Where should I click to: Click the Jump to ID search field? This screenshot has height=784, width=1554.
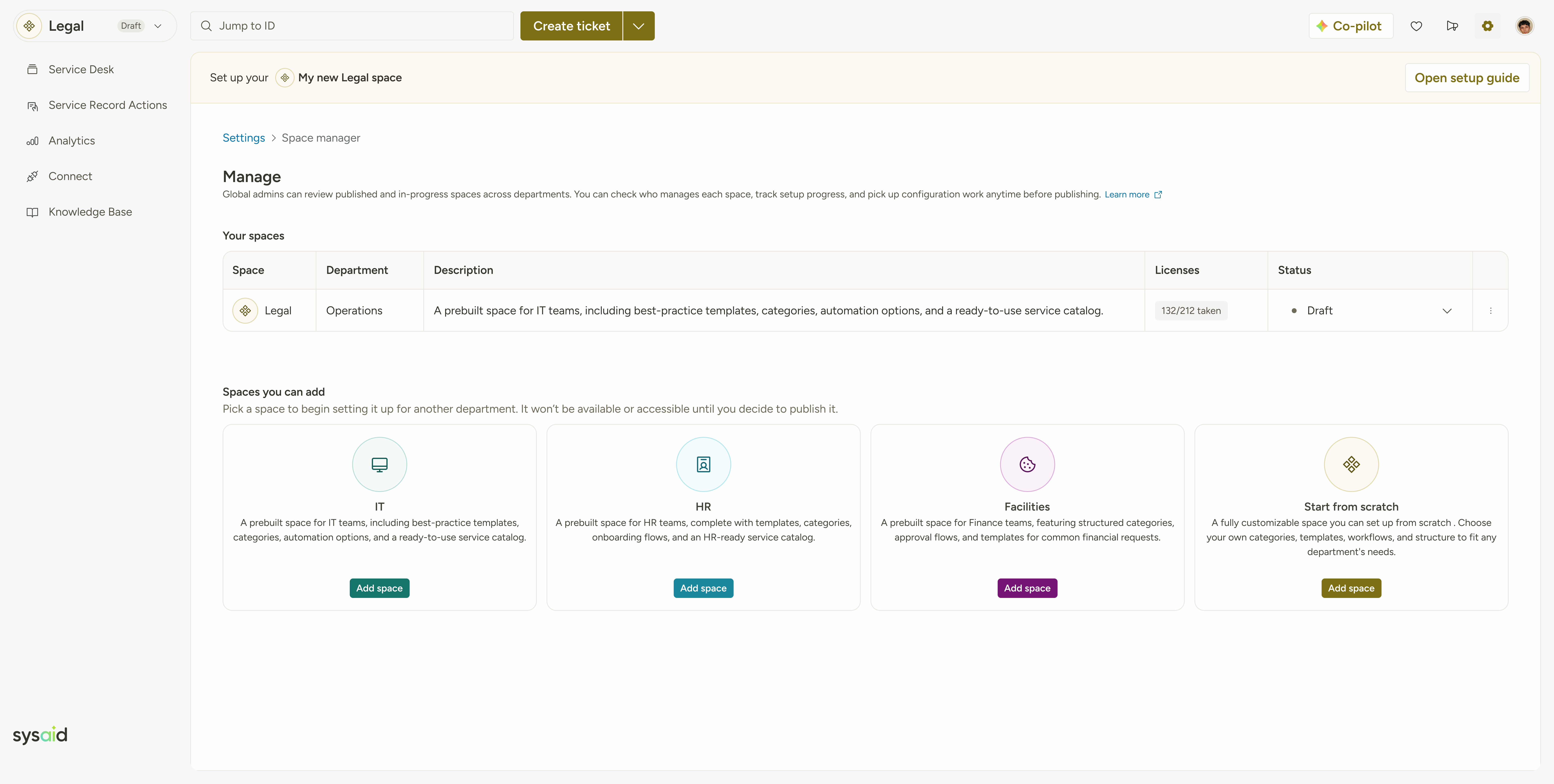pos(352,26)
